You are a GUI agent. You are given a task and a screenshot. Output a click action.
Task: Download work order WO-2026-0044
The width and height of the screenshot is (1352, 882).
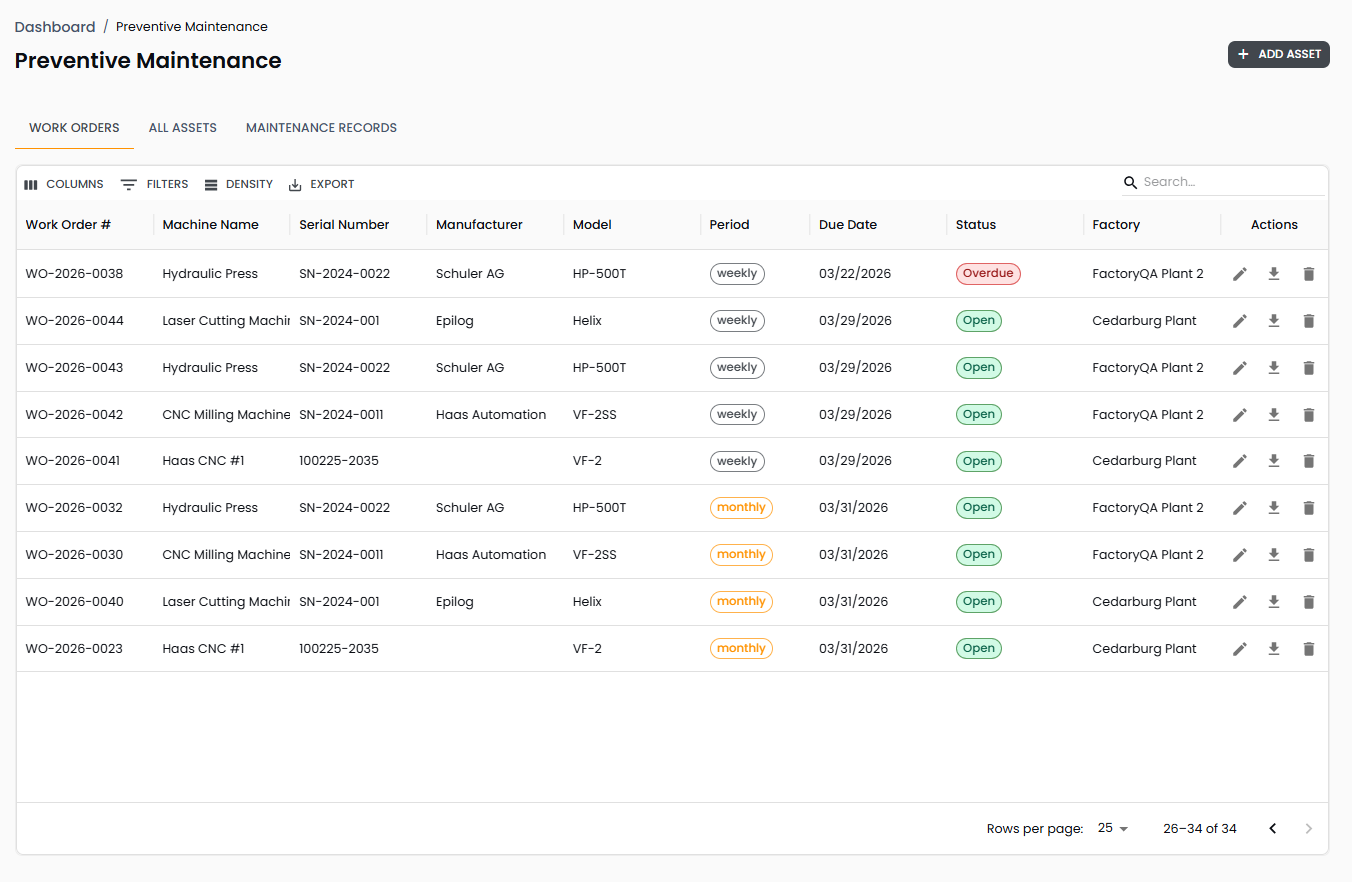click(1274, 321)
